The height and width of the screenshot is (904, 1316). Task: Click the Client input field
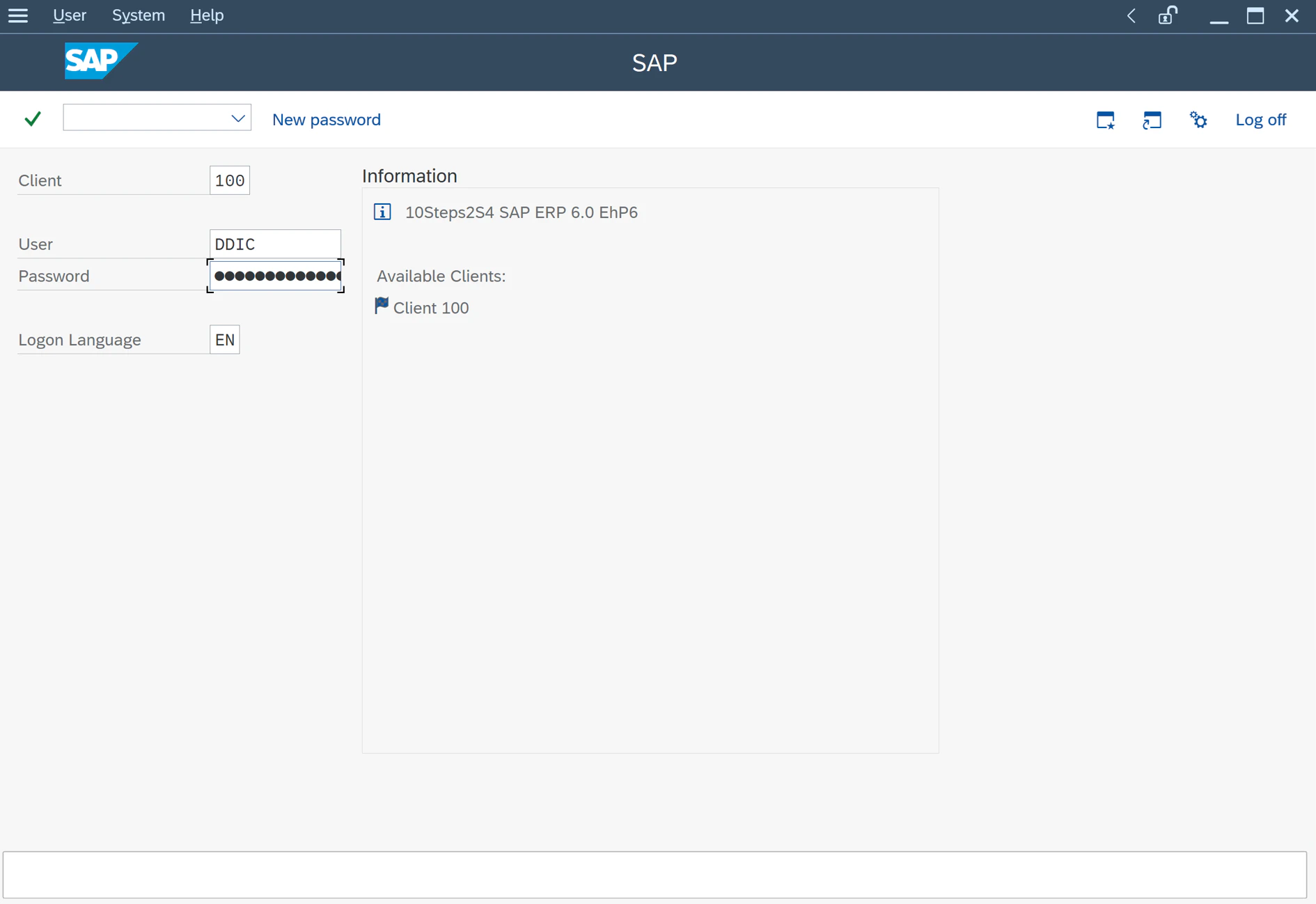point(230,180)
